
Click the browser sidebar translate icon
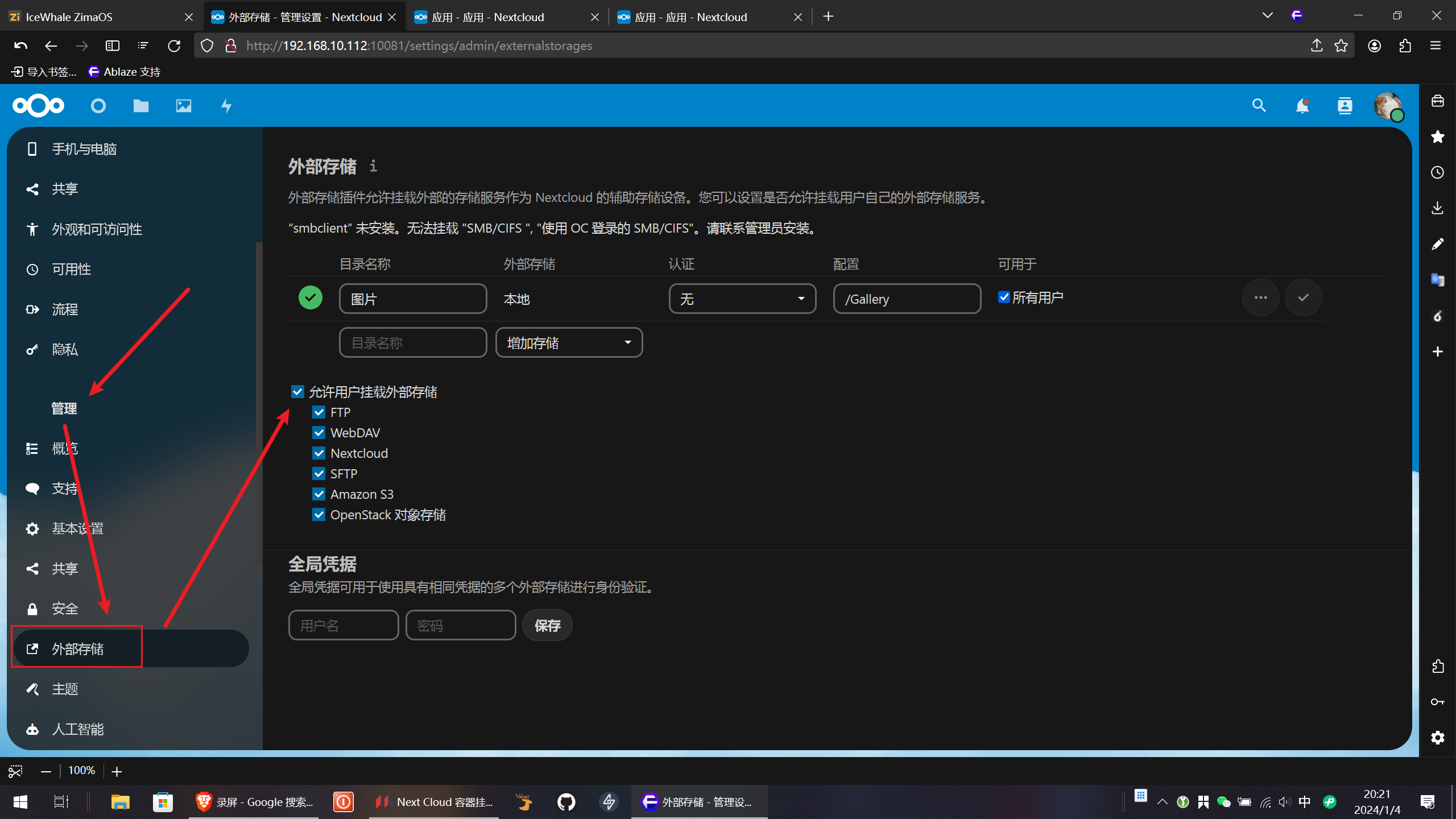click(1438, 280)
